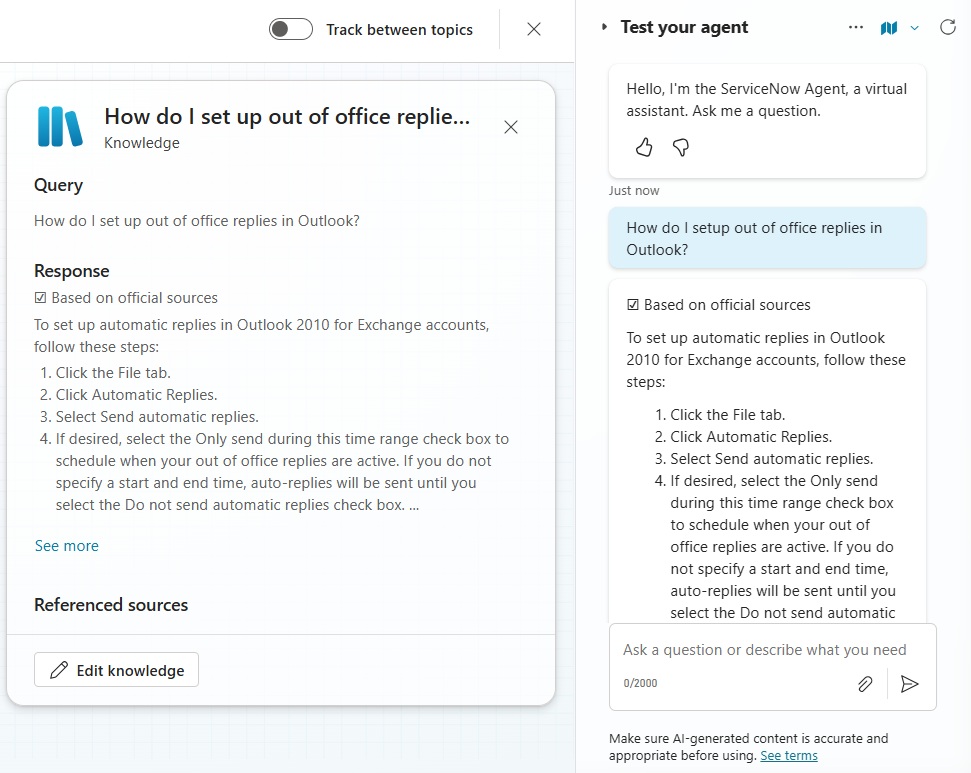
Task: Close the Knowledge details card
Action: pos(511,127)
